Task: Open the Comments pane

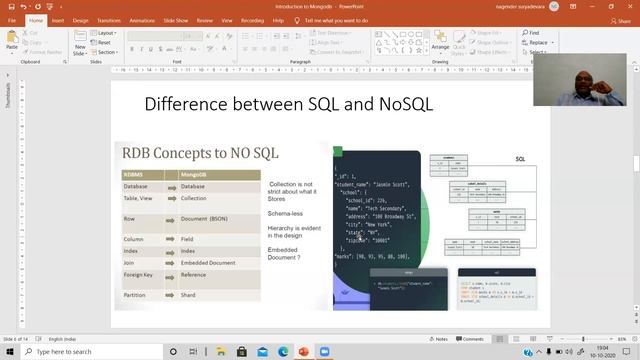Action: click(x=470, y=339)
